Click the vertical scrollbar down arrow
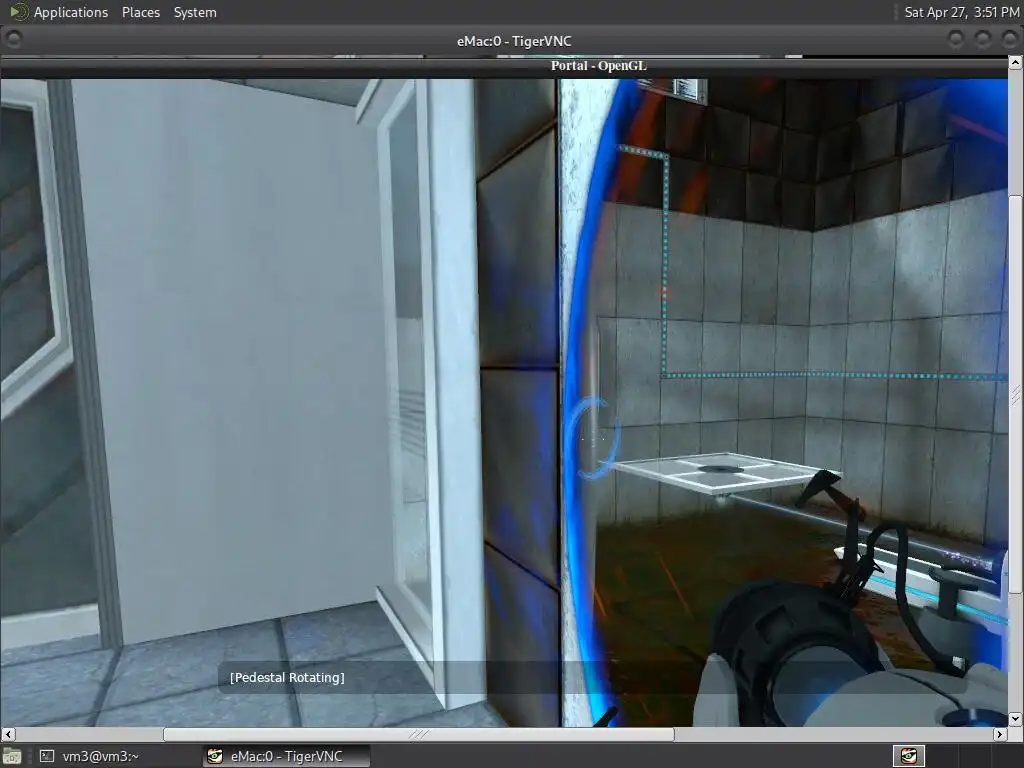Image resolution: width=1024 pixels, height=768 pixels. coord(1016,719)
